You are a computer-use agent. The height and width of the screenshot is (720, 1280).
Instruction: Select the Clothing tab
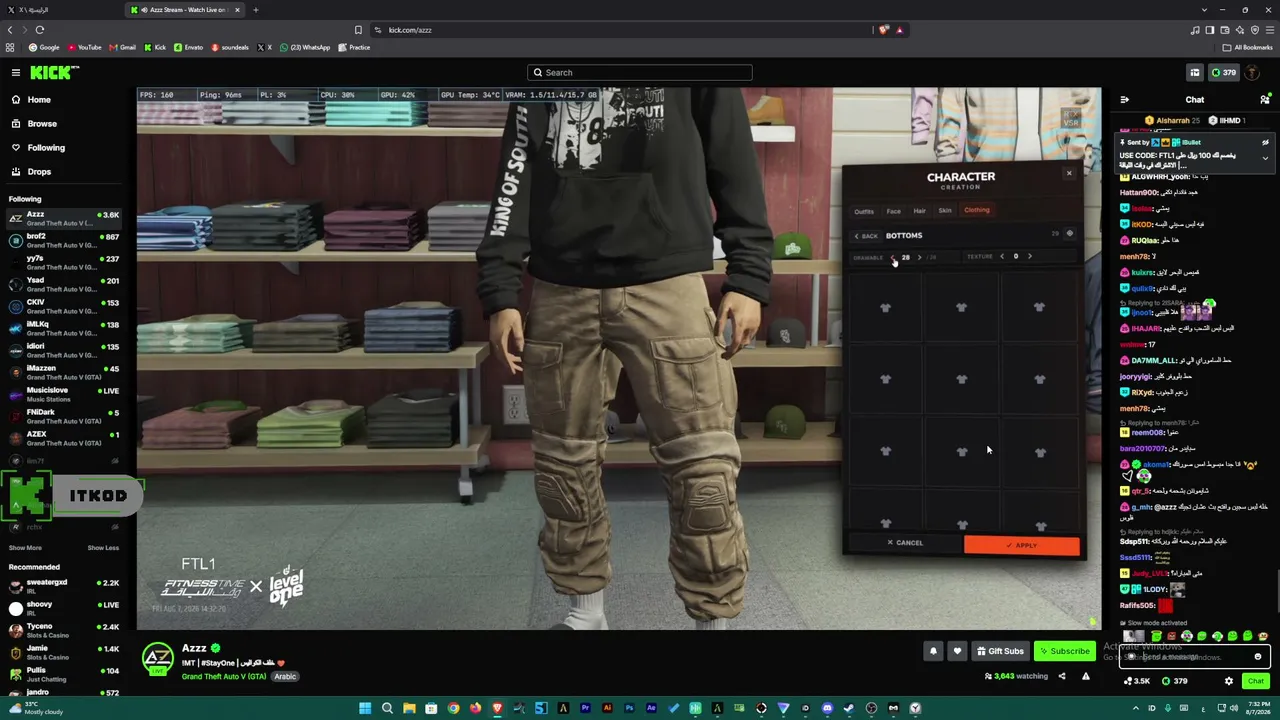pos(977,210)
